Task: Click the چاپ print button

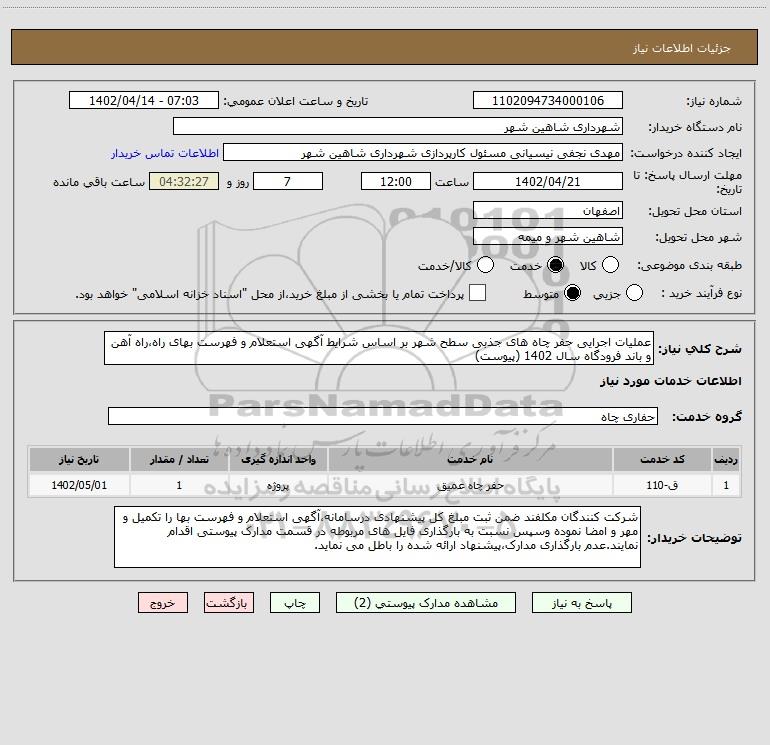Action: (x=295, y=603)
